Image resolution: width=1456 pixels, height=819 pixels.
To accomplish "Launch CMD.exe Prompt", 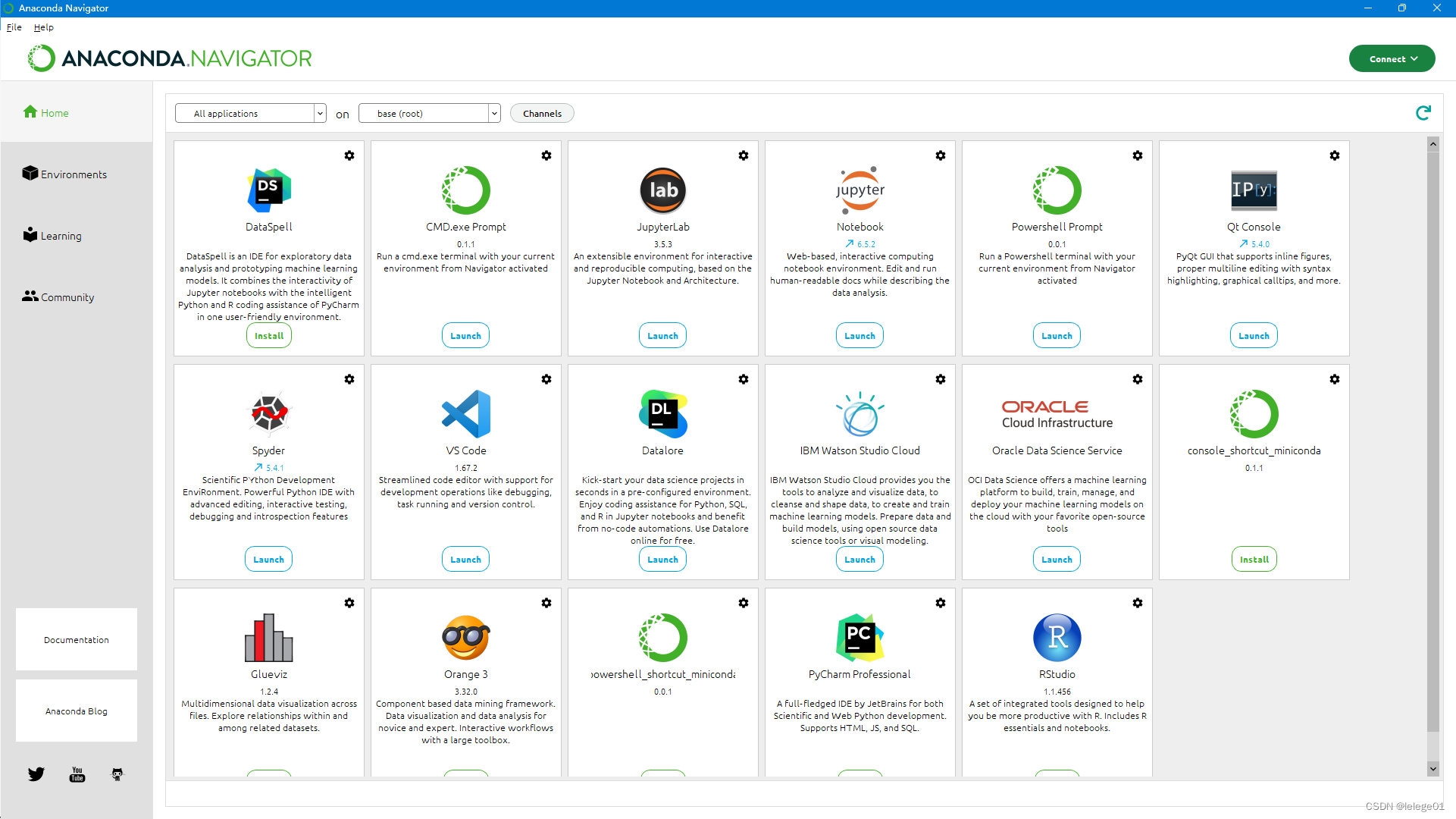I will [466, 336].
